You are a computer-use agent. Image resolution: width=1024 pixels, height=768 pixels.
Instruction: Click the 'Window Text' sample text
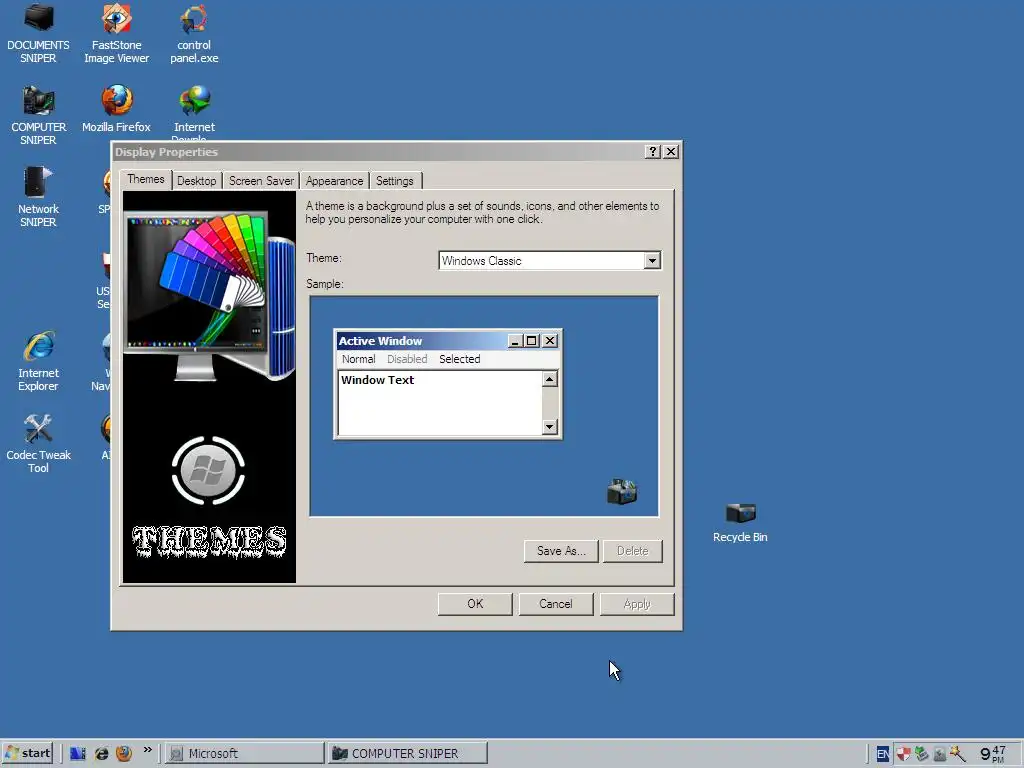pos(377,380)
